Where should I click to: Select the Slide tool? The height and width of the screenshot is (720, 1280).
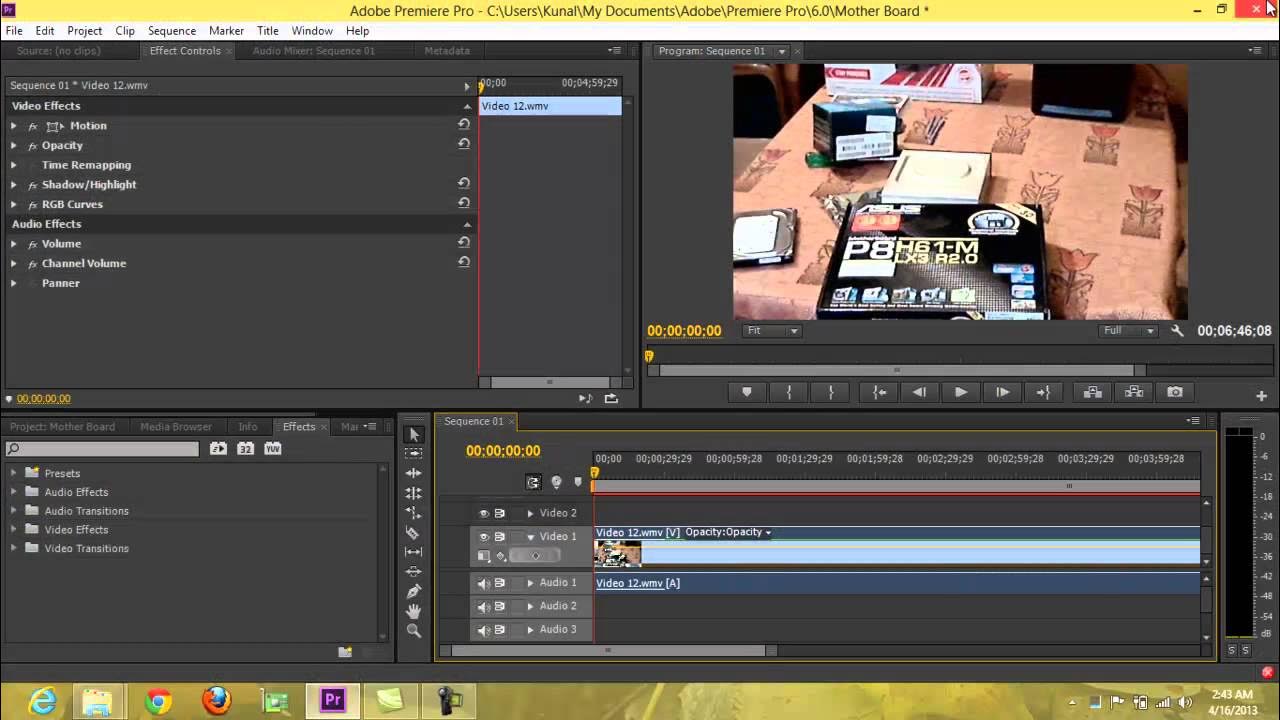414,571
